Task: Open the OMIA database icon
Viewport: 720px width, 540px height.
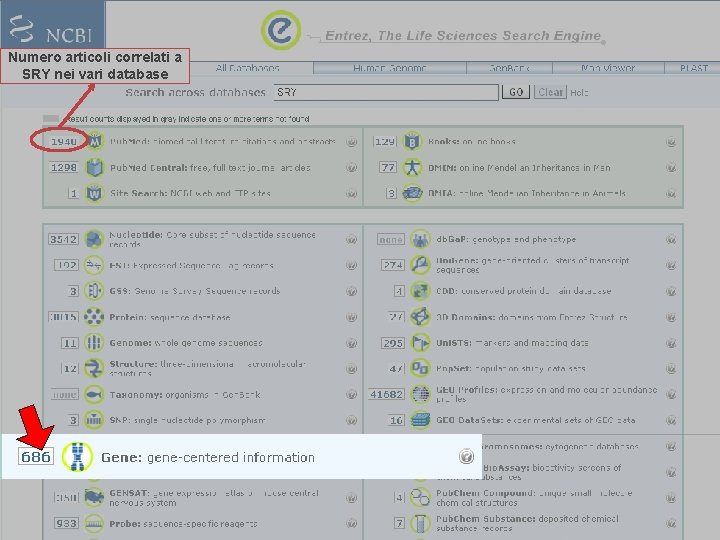Action: (412, 193)
